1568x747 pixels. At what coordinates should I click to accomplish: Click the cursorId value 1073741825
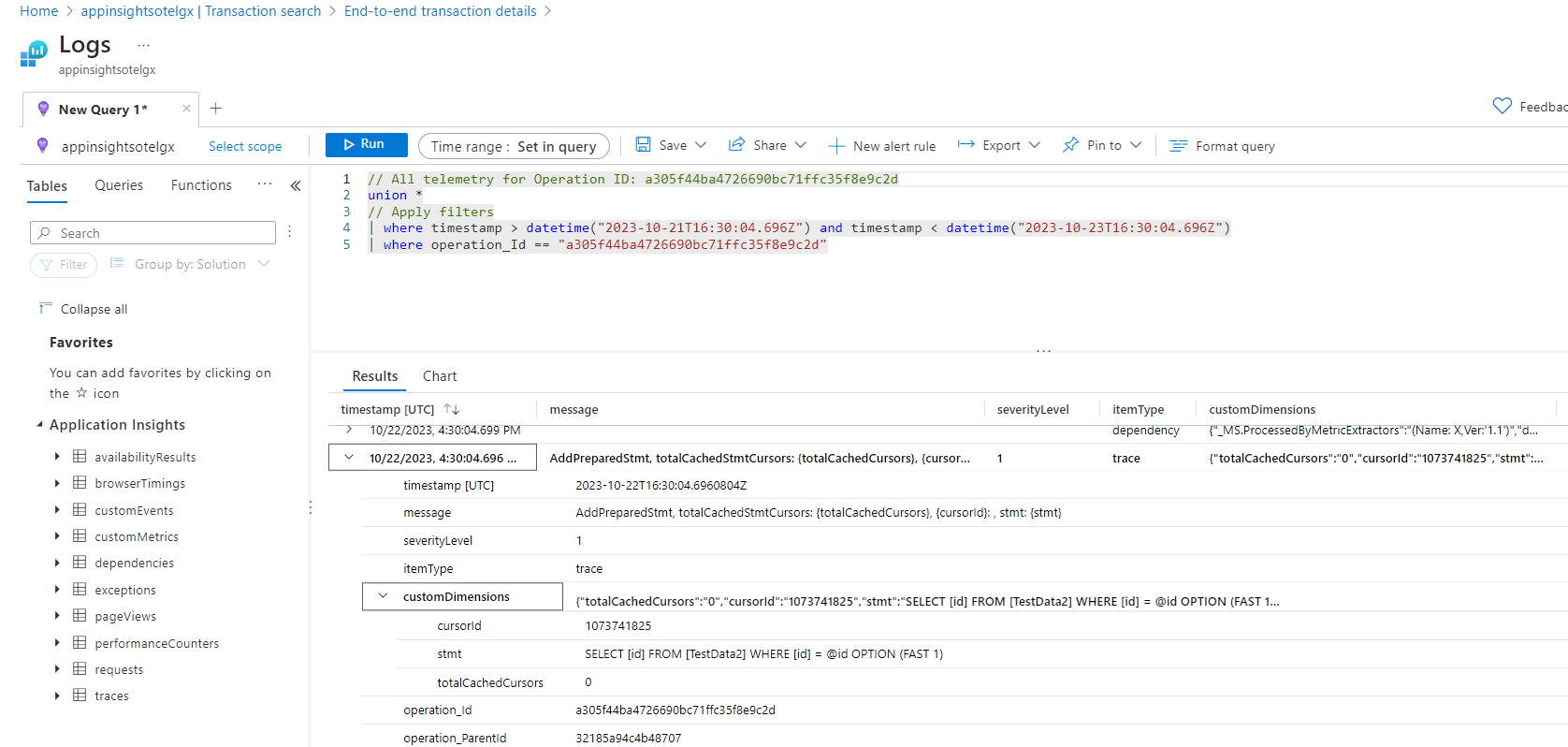pos(618,625)
